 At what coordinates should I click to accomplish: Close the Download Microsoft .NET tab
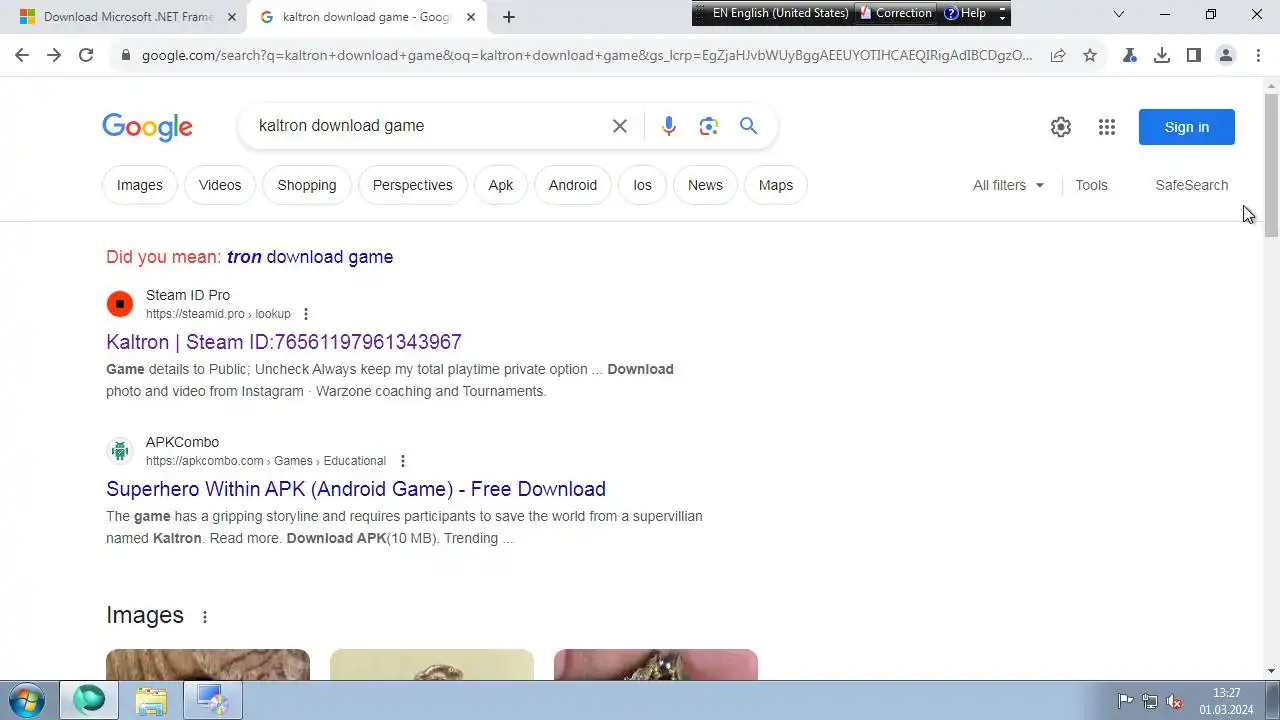point(232,17)
